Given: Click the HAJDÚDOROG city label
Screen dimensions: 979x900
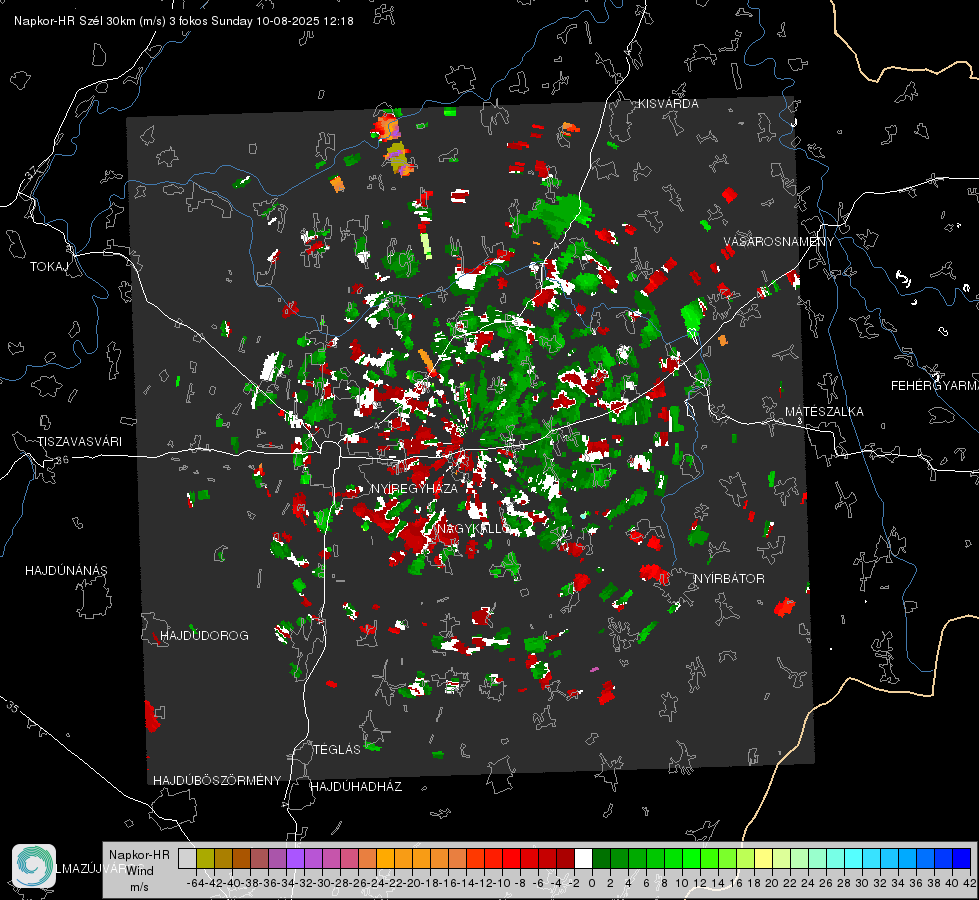Looking at the screenshot, I should click(204, 636).
